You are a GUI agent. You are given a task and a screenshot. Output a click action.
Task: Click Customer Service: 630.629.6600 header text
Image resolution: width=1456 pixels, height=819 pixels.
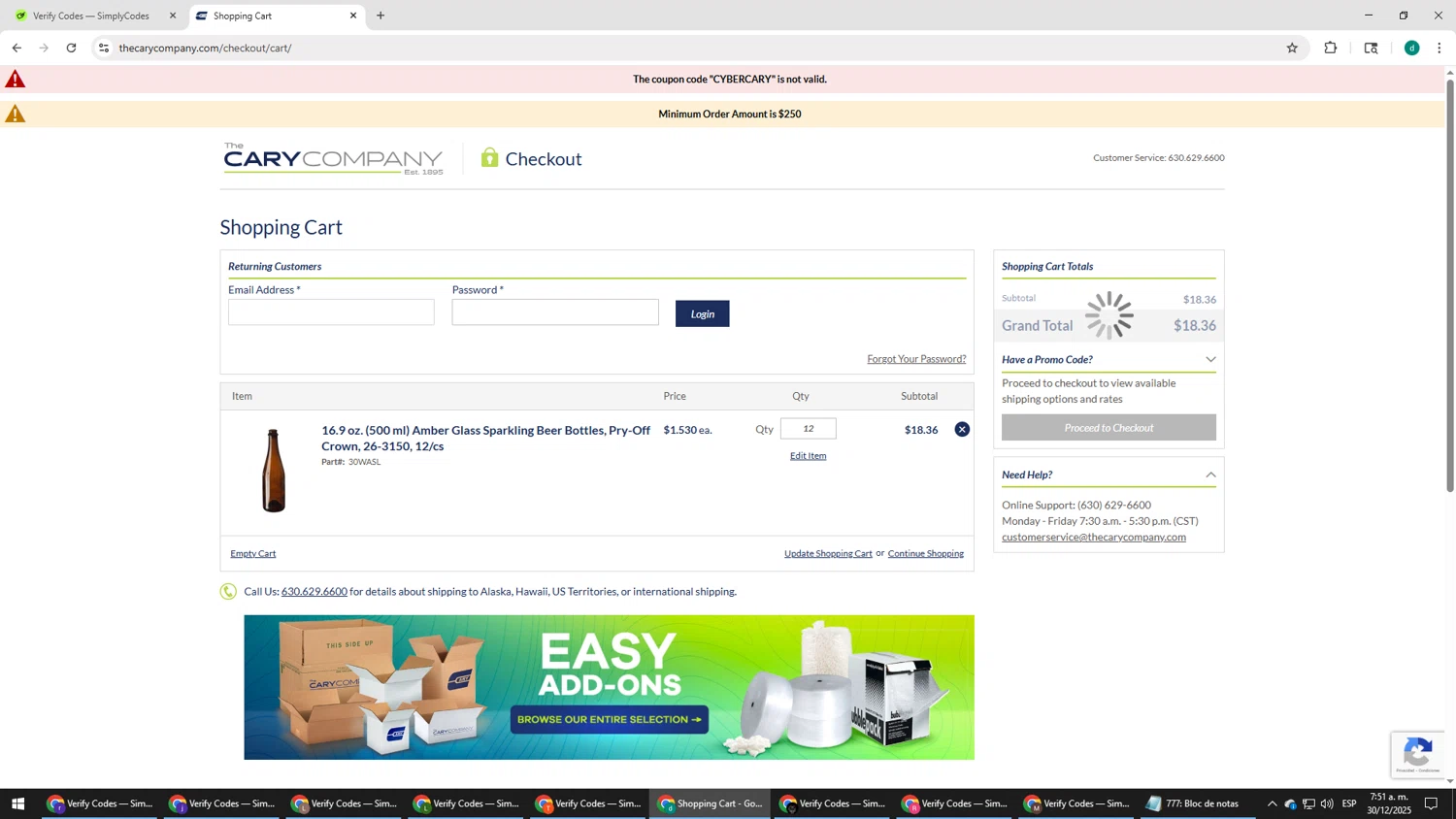[1158, 158]
